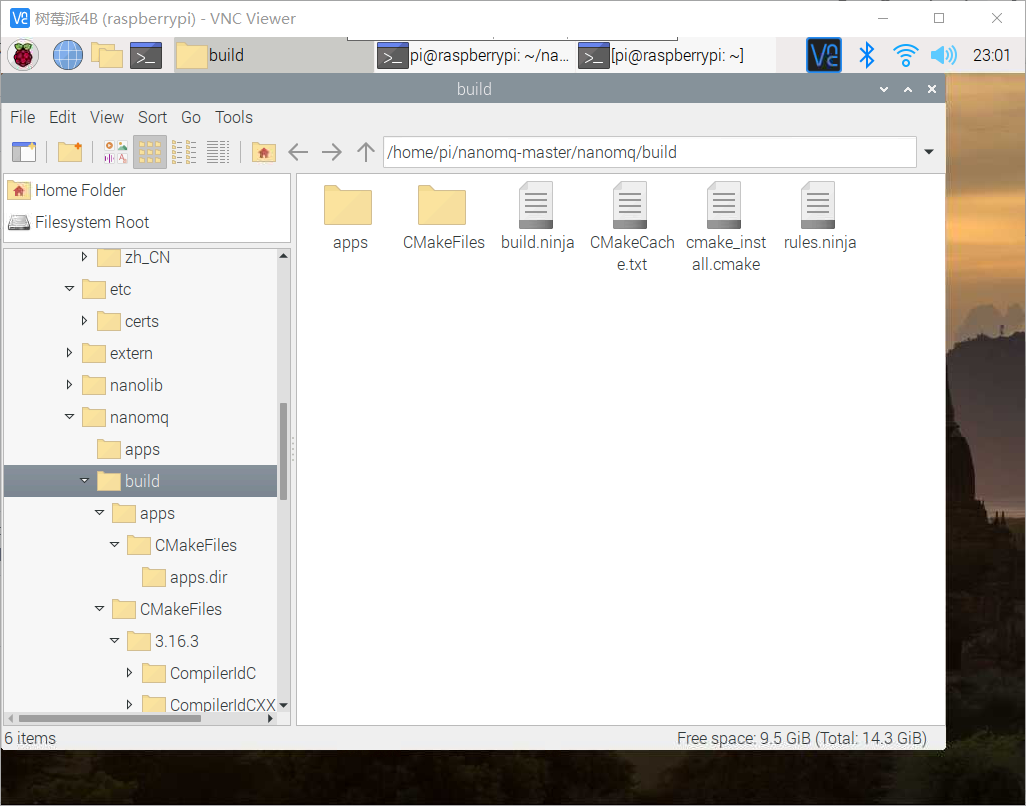Create a new folder toolbar icon
Image resolution: width=1026 pixels, height=806 pixels.
point(69,152)
